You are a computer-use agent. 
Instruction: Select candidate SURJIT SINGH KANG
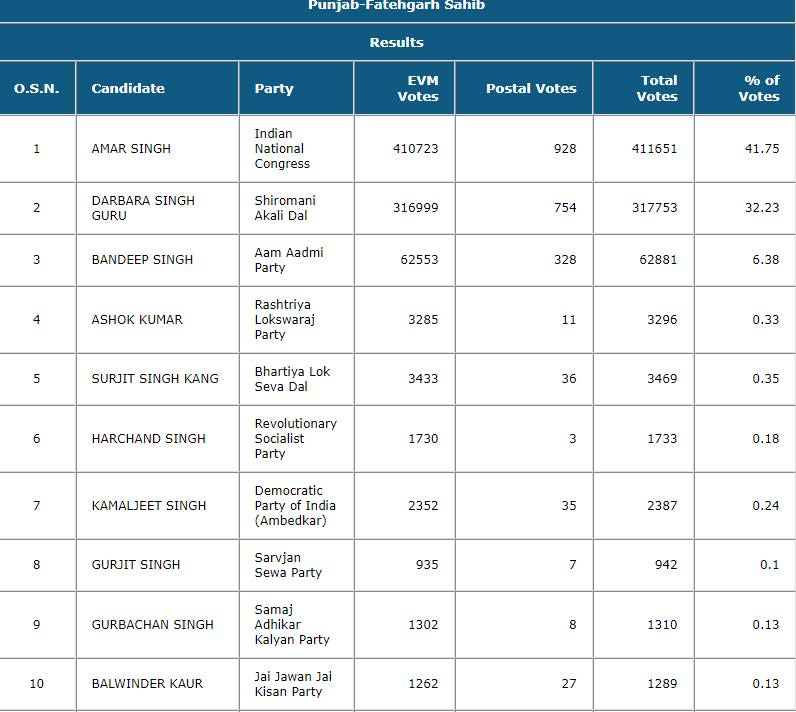(x=155, y=378)
